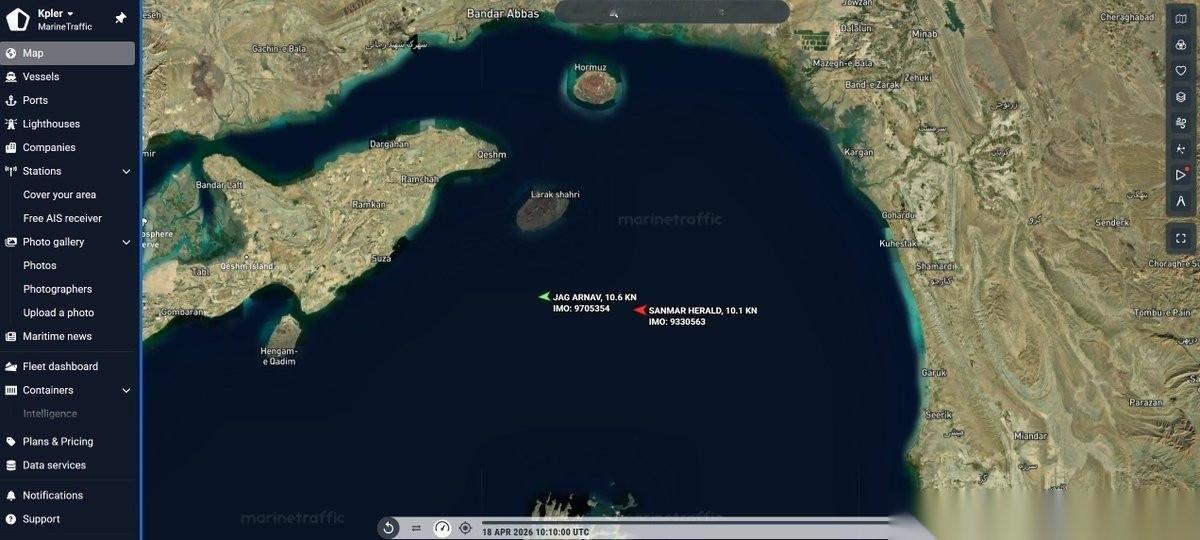Pin the sidebar with the pin icon
The width and height of the screenshot is (1200, 540).
(x=121, y=18)
